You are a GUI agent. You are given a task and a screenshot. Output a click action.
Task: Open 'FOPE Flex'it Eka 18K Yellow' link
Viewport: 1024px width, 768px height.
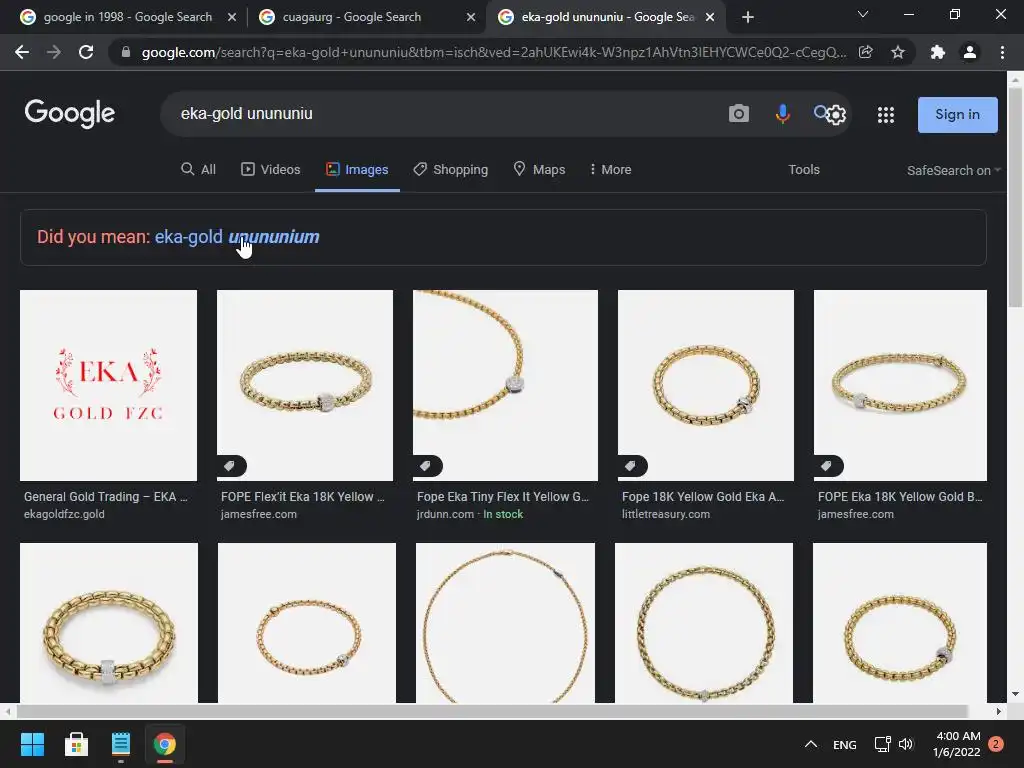pyautogui.click(x=302, y=496)
